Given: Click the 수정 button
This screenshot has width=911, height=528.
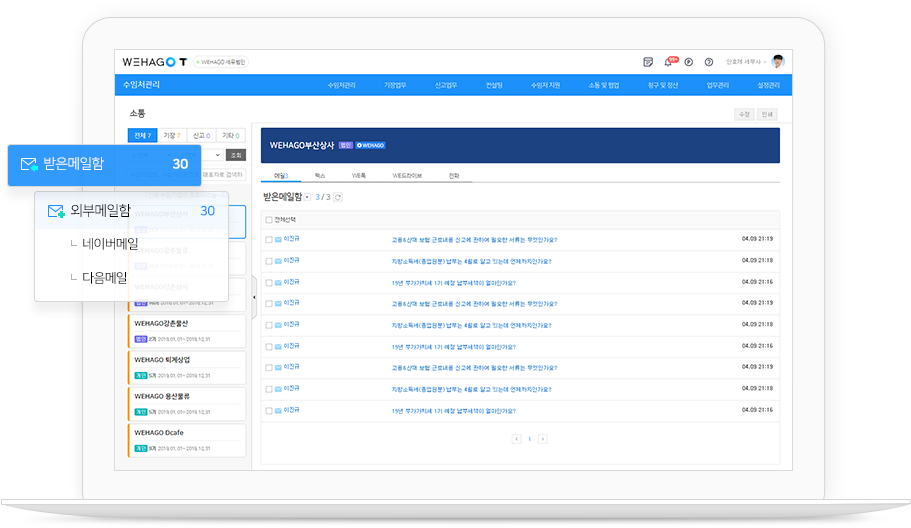Looking at the screenshot, I should [744, 114].
